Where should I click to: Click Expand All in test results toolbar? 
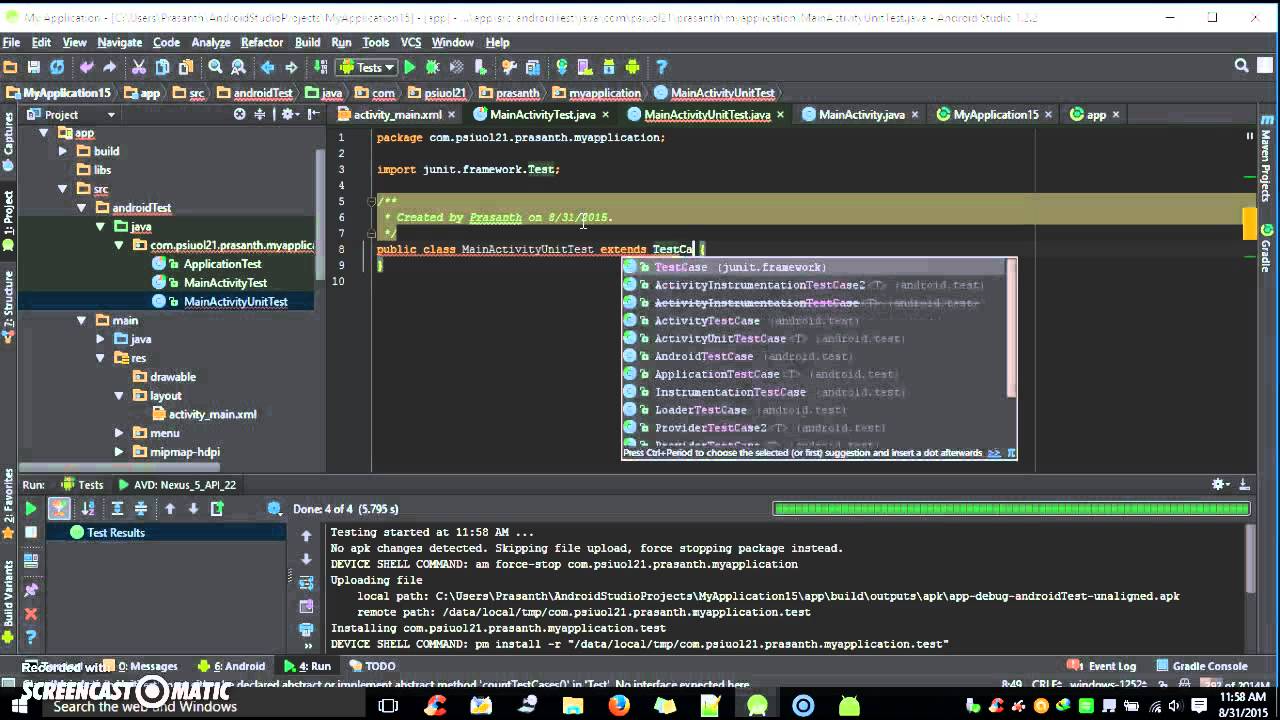coord(117,509)
